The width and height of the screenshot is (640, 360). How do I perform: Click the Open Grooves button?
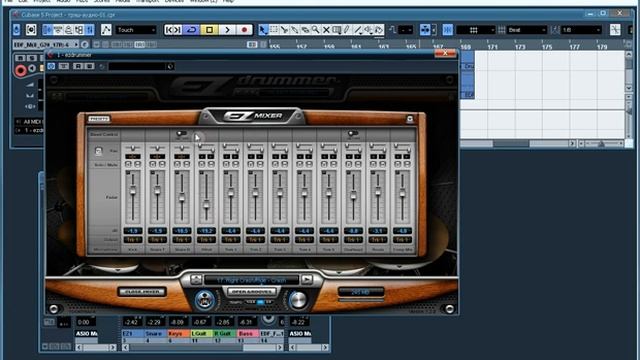pyautogui.click(x=251, y=292)
